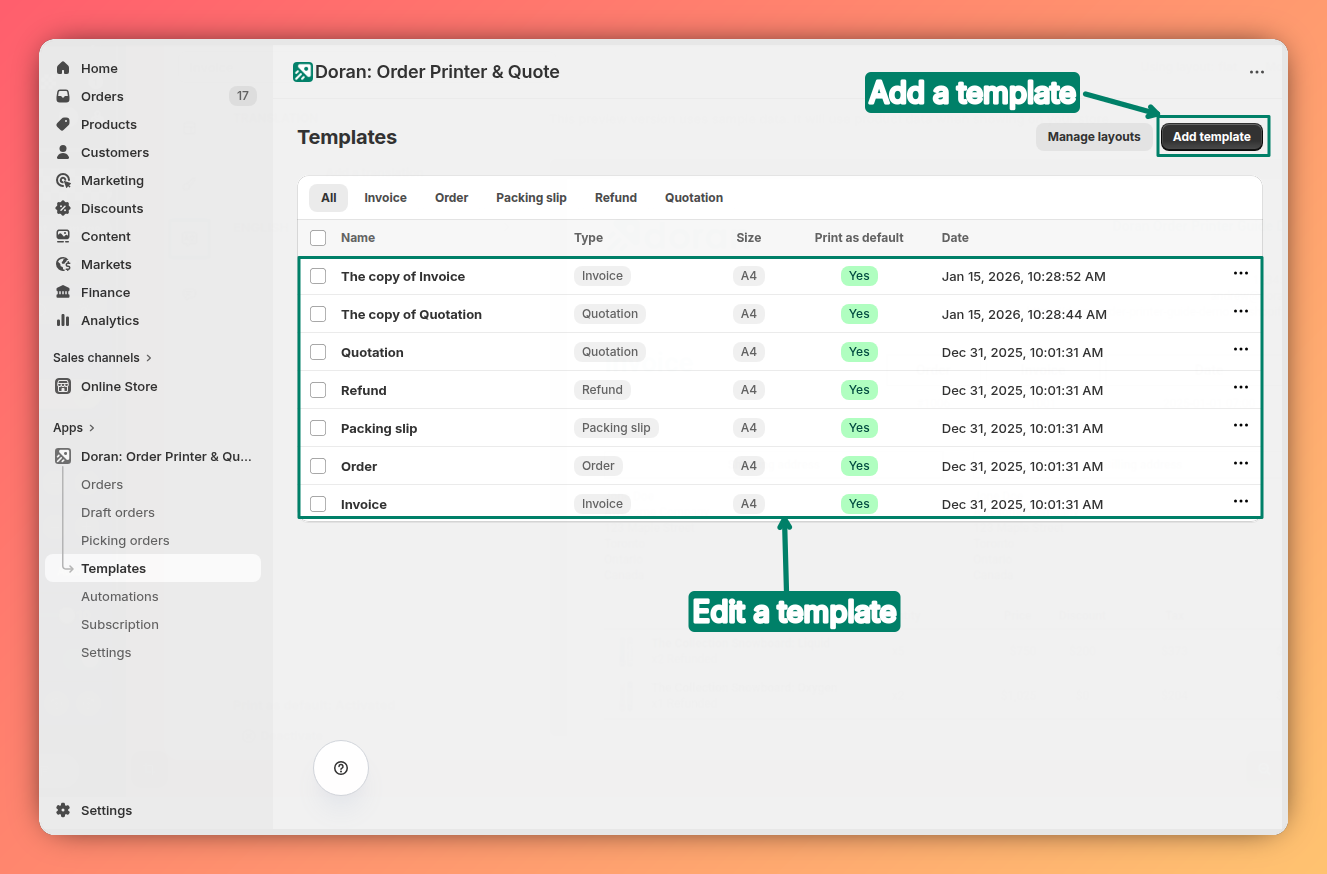
Task: Open the header three-dot menu
Action: [1257, 72]
